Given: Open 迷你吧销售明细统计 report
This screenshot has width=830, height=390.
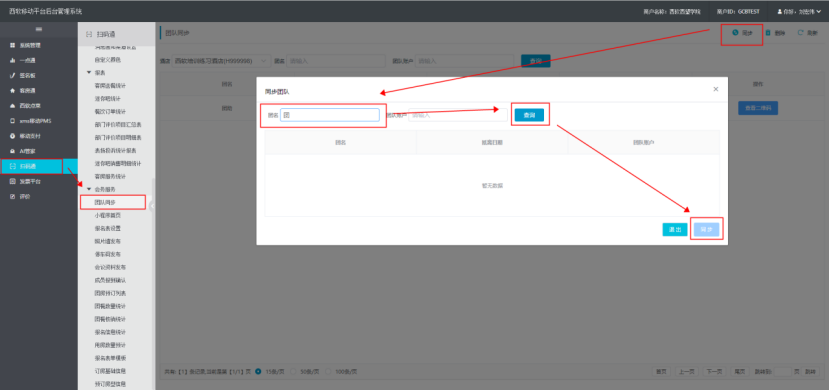Looking at the screenshot, I should [118, 163].
